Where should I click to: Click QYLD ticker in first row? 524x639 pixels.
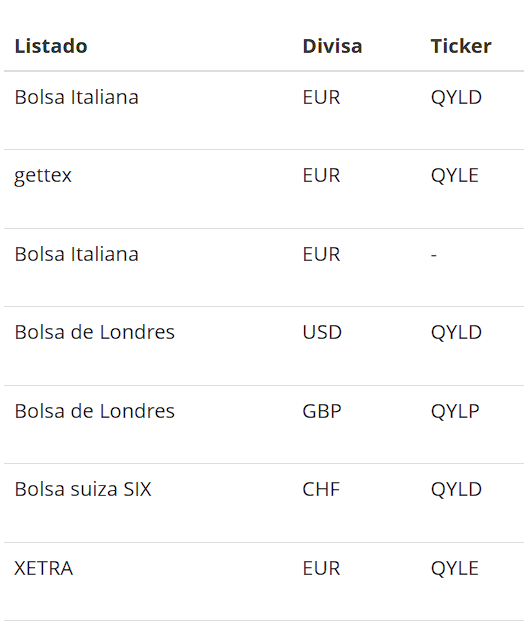[456, 98]
